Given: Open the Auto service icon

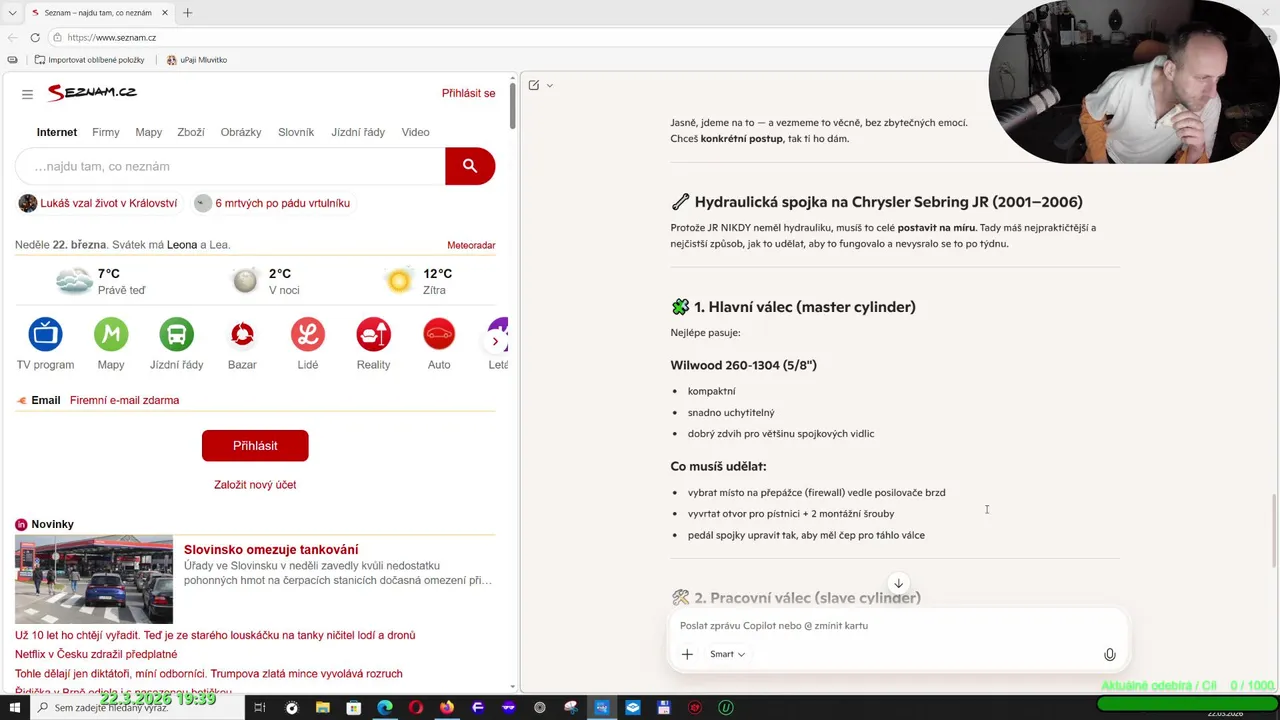Looking at the screenshot, I should 439,334.
